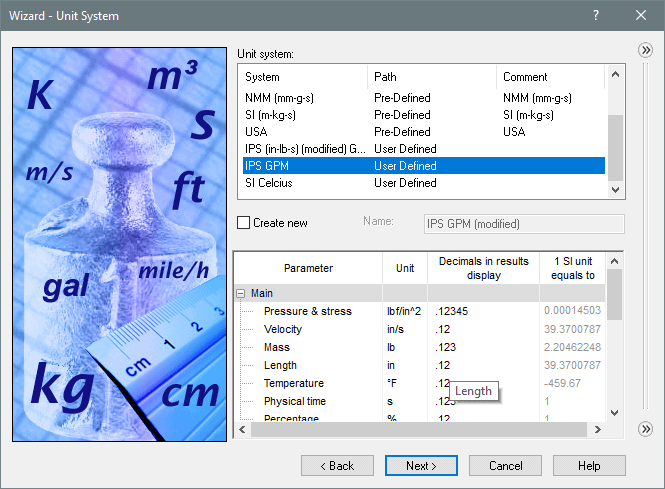Click the in unit cell for Length
665x489 pixels.
pos(405,365)
